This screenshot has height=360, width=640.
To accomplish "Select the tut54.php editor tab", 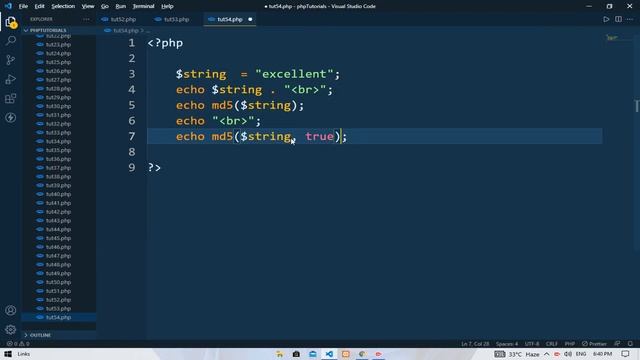I will (230, 19).
